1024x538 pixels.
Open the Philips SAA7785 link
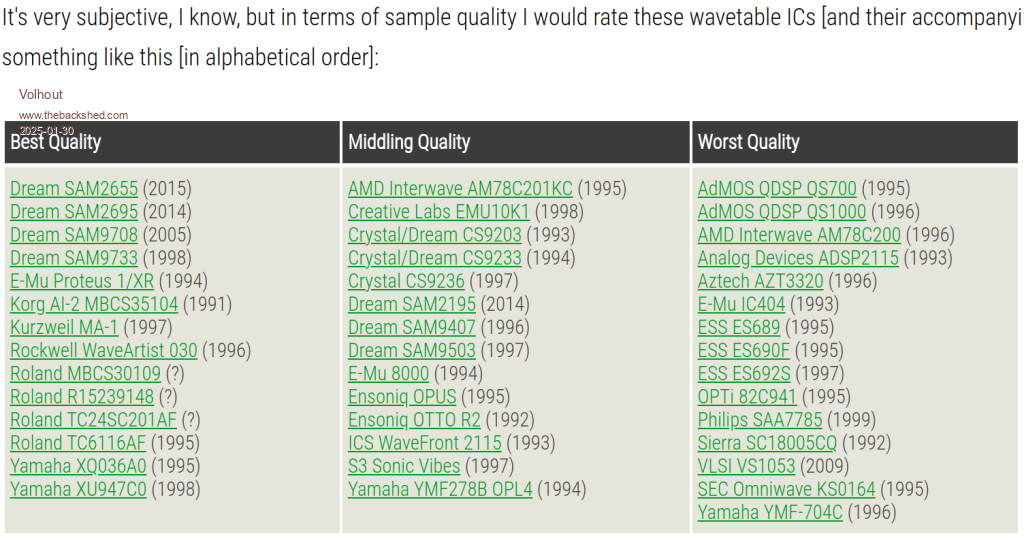(760, 420)
